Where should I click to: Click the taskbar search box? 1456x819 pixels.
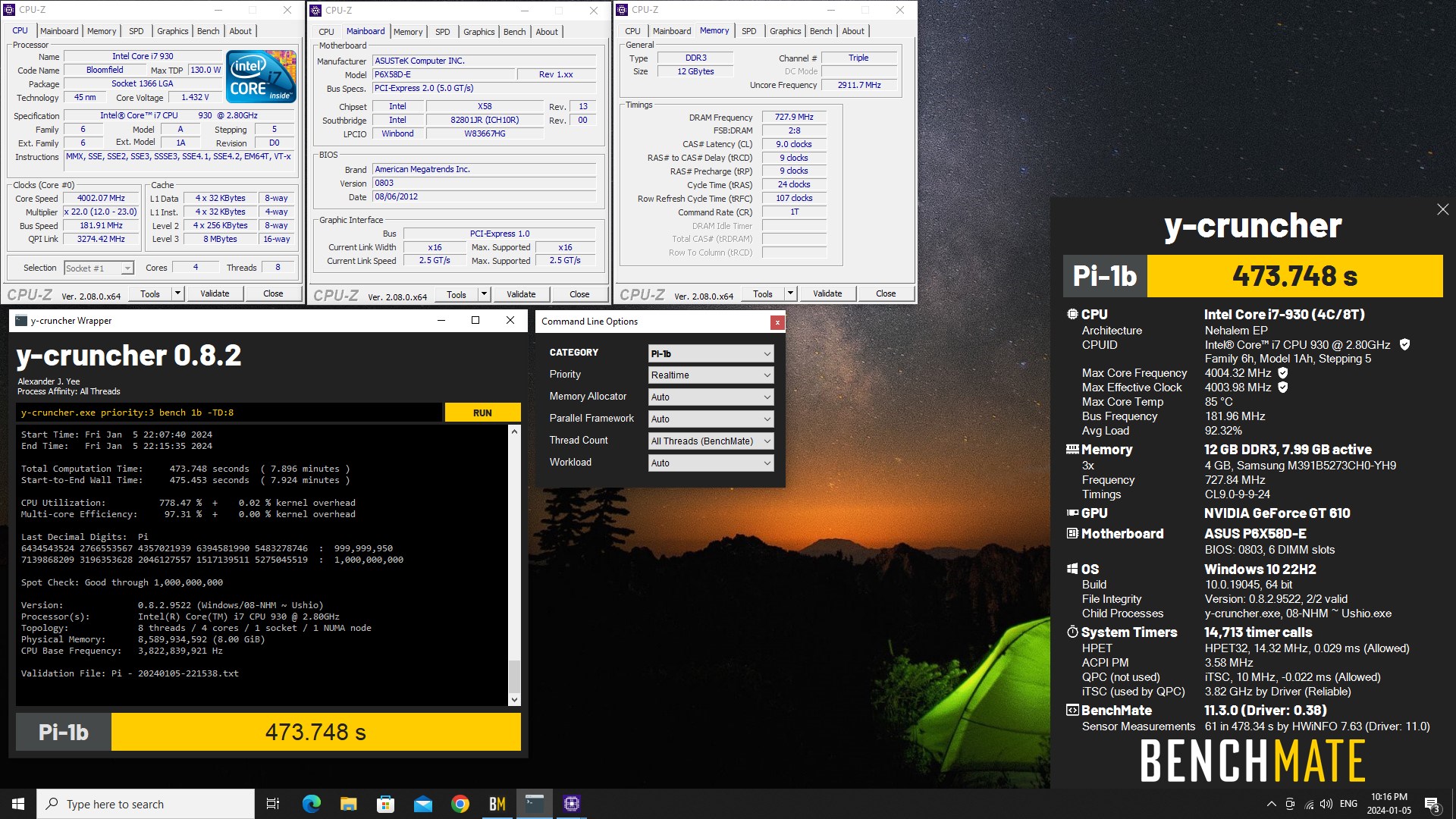146,804
